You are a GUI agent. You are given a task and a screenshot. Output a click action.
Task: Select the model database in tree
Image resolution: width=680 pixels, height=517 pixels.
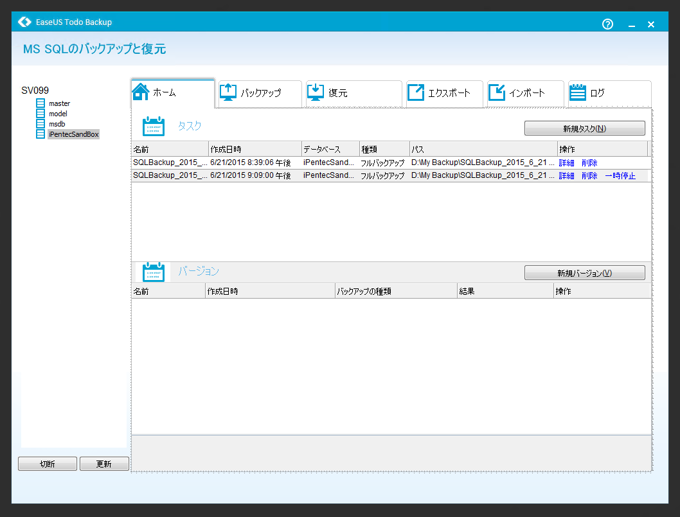(58, 114)
